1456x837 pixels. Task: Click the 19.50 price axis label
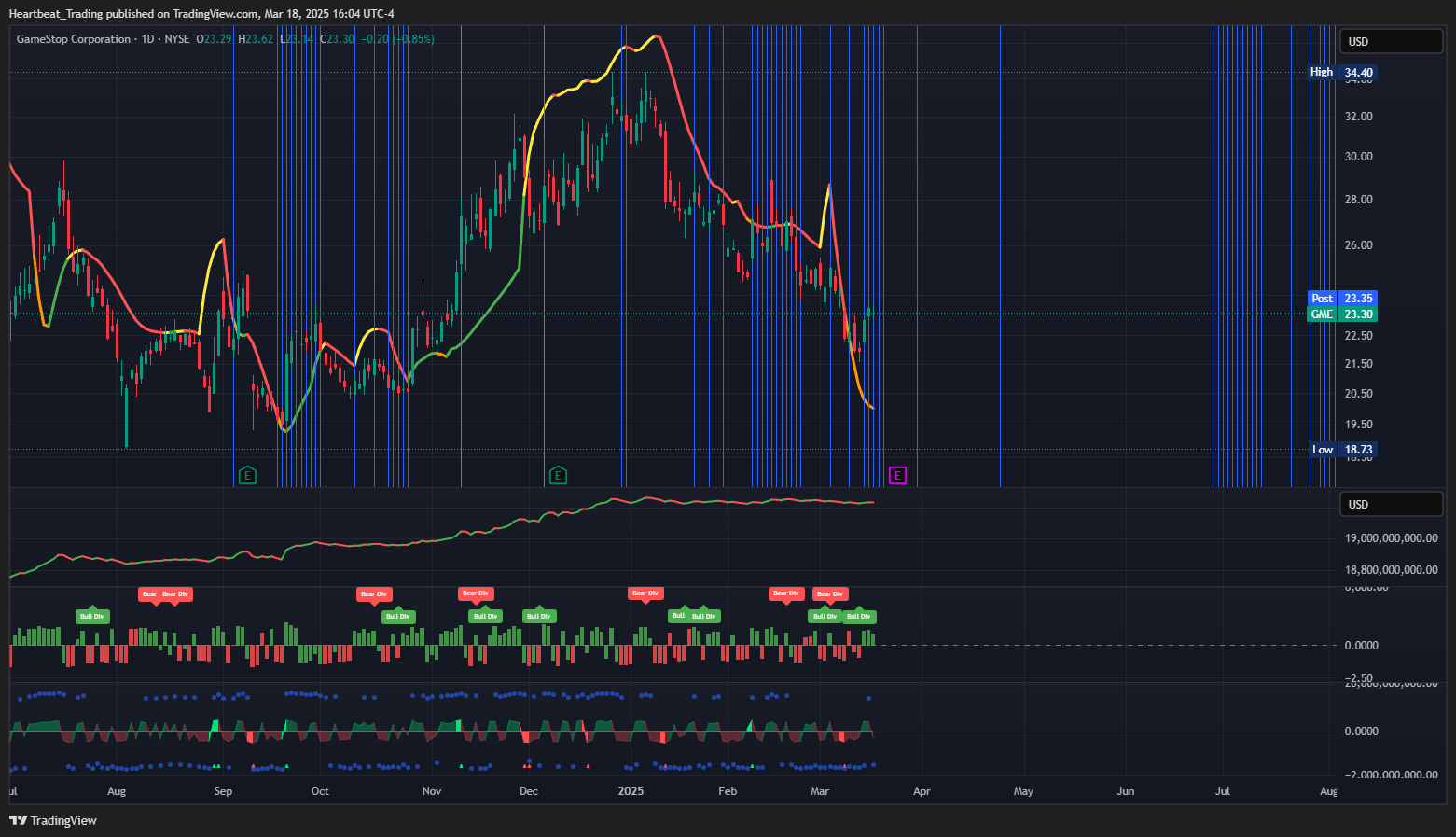point(1358,425)
